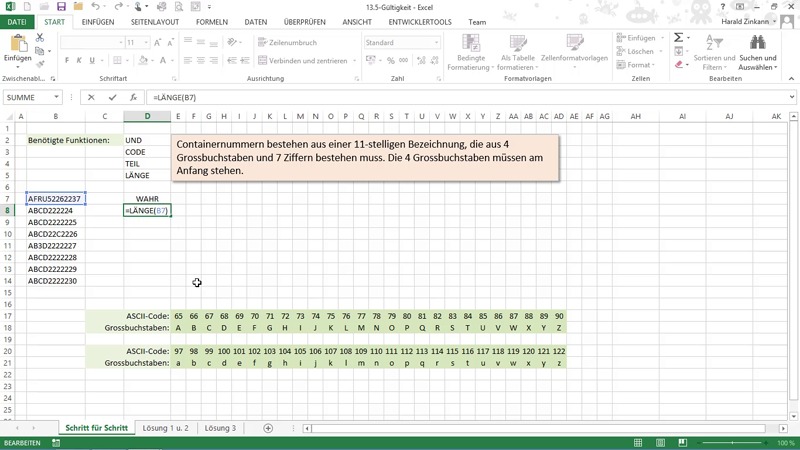The width and height of the screenshot is (800, 450).
Task: Toggle Zeilenumbruch text wrapping
Action: (287, 42)
